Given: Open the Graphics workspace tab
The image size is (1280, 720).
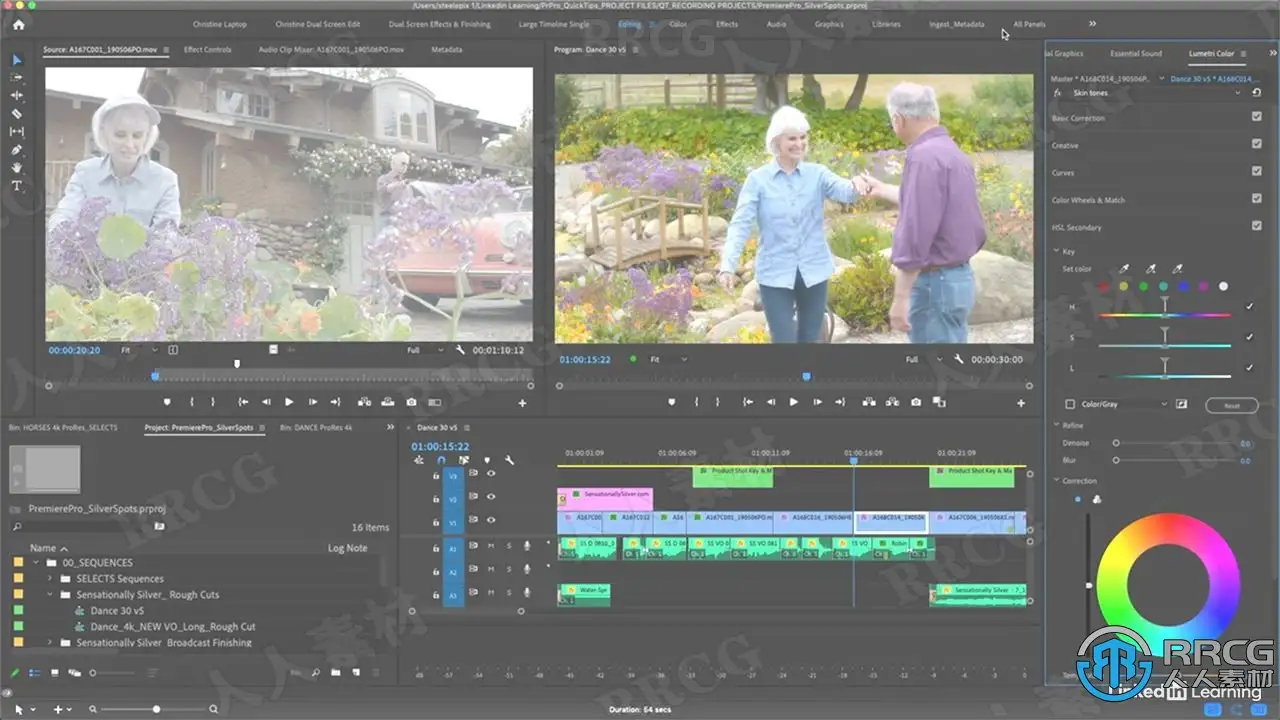Looking at the screenshot, I should point(829,24).
